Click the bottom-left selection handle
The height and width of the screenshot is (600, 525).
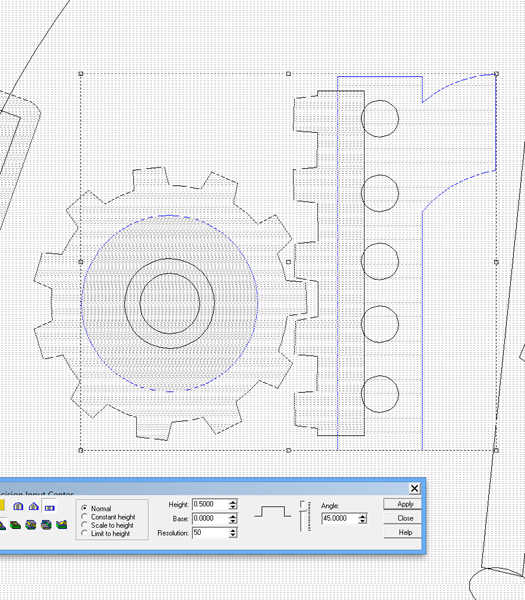pyautogui.click(x=81, y=450)
